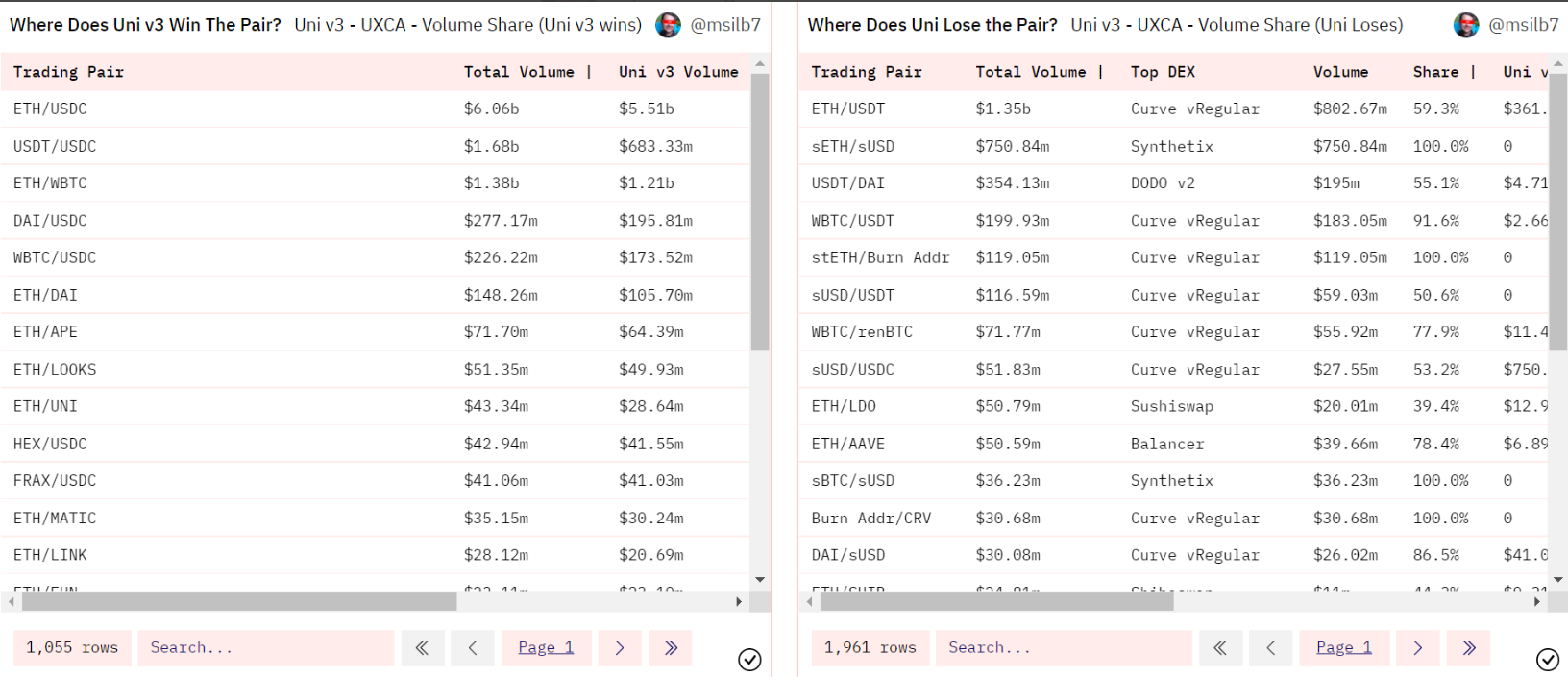Go to first page in right table
1568x677 pixels.
click(x=1220, y=648)
